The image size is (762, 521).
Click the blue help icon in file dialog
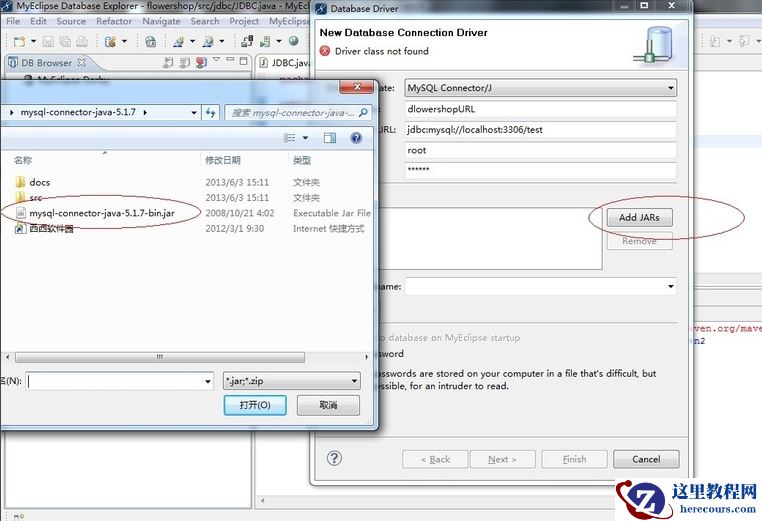click(356, 138)
